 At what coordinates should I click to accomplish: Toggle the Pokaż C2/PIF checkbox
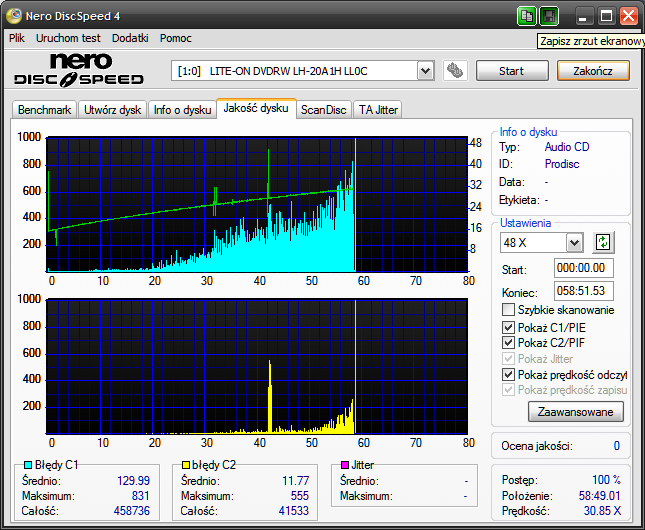pyautogui.click(x=508, y=342)
